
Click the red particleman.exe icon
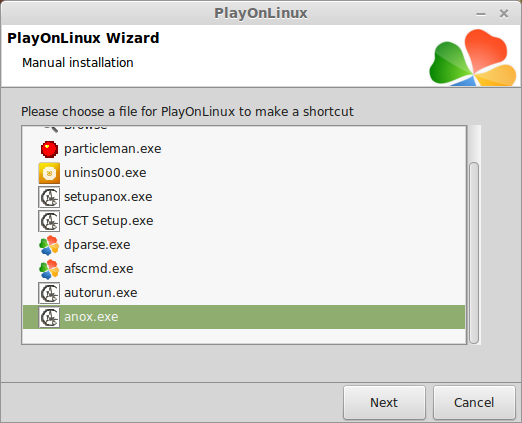(49, 149)
